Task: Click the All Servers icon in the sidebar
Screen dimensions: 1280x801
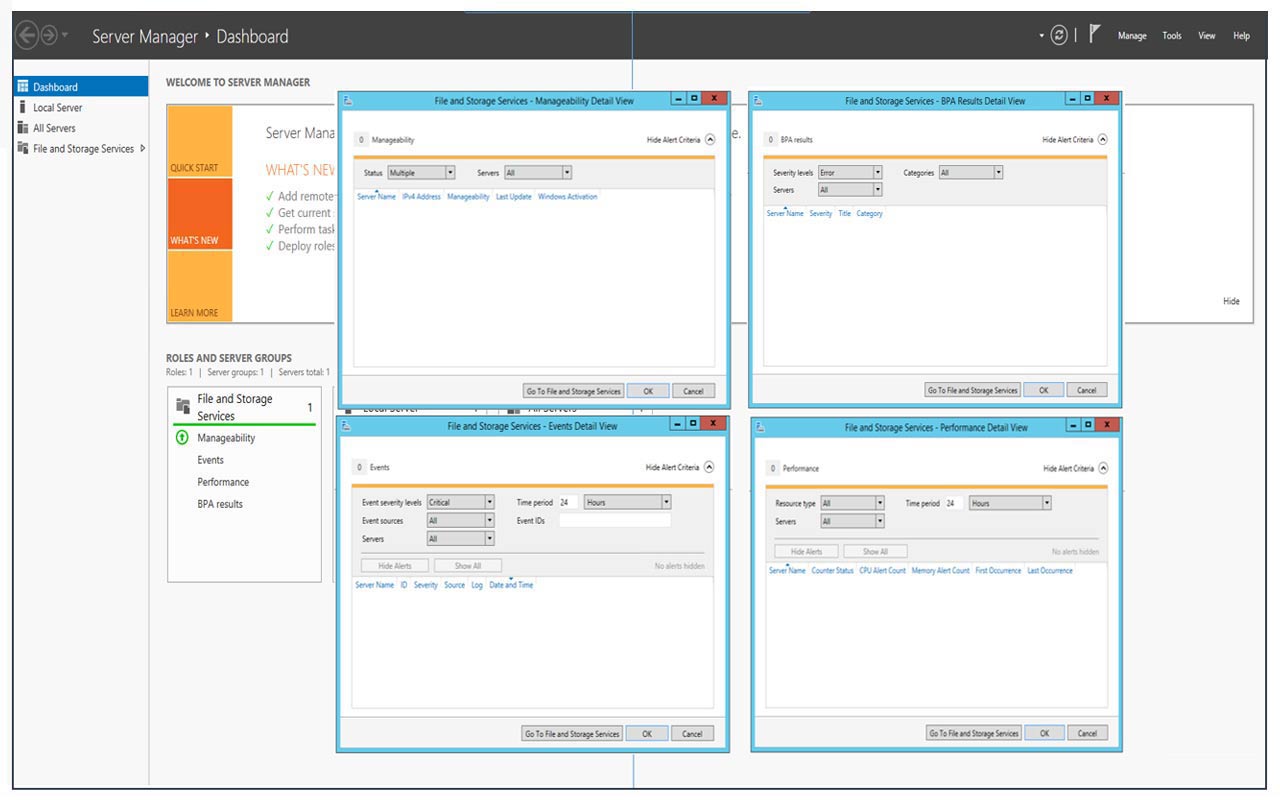Action: pos(23,128)
